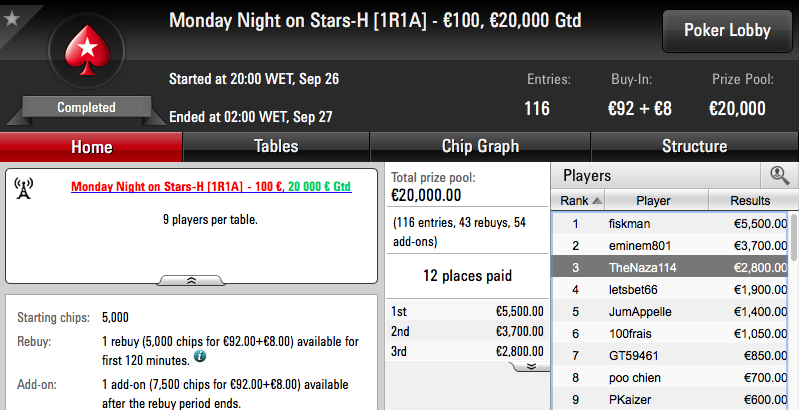Select player JumAppelle in the rankings
The width and height of the screenshot is (799, 410).
coord(671,312)
